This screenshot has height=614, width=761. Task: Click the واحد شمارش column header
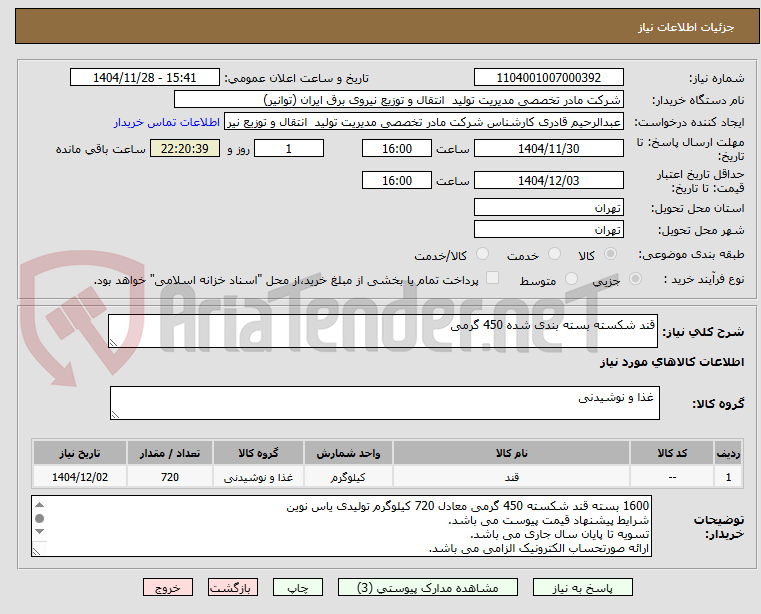pos(348,453)
